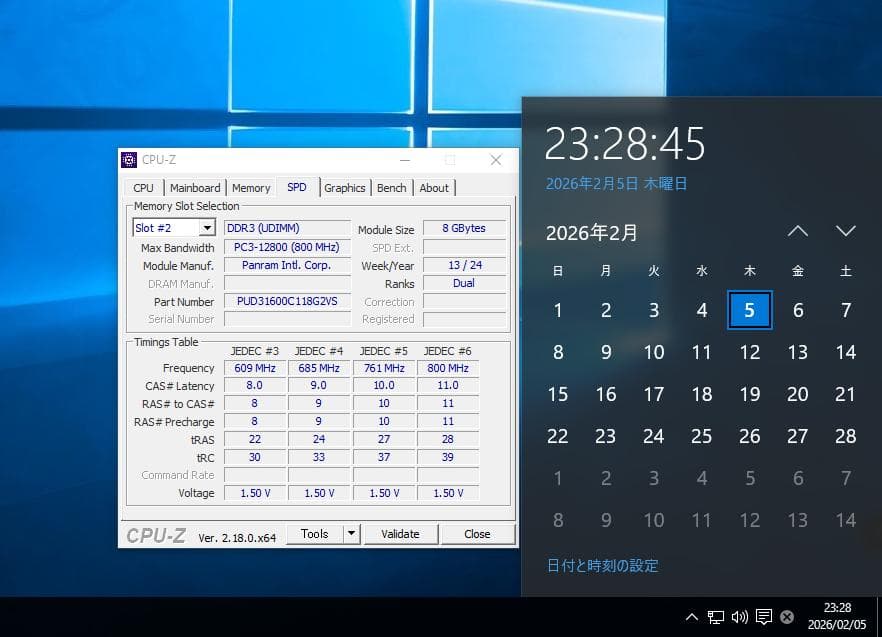Show next month with down chevron

[845, 231]
